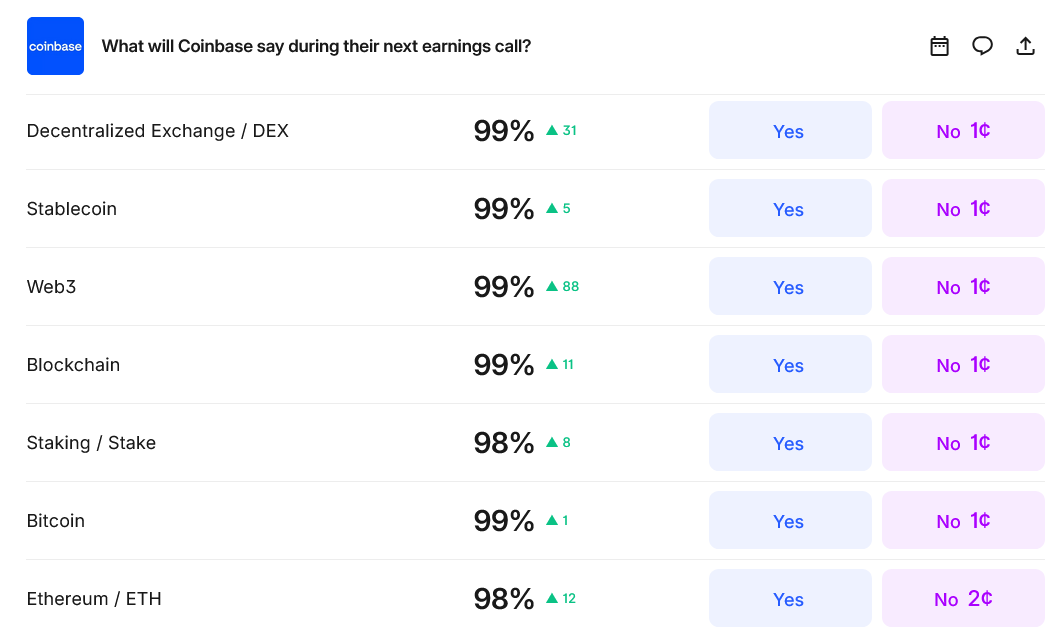Open the Coinbase earnings call question title
The image size is (1063, 633).
(x=318, y=46)
